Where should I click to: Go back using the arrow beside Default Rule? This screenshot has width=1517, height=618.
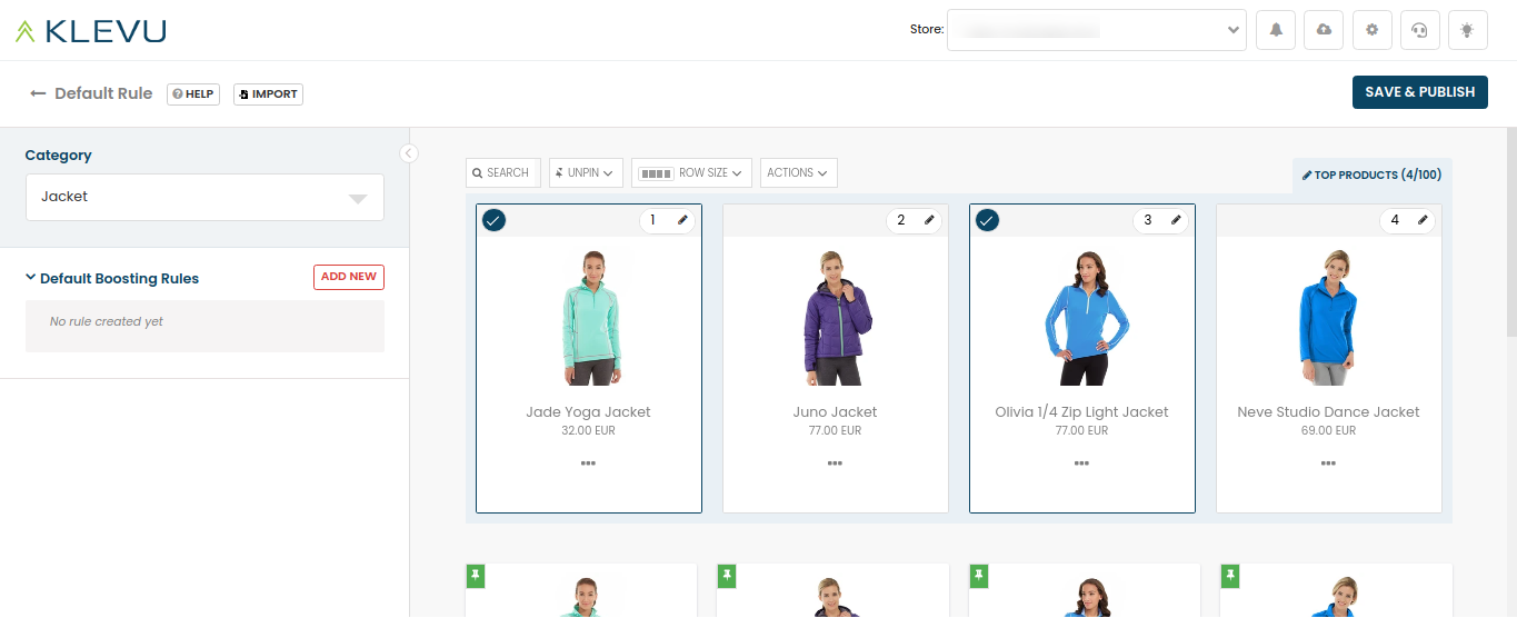click(38, 93)
